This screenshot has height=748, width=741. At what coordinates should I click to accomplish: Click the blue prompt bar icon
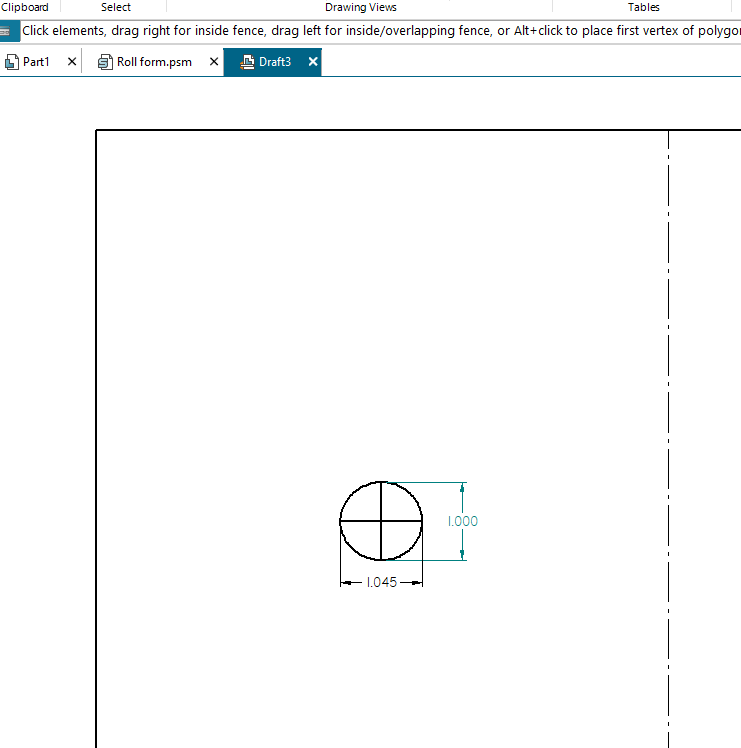[x=9, y=31]
